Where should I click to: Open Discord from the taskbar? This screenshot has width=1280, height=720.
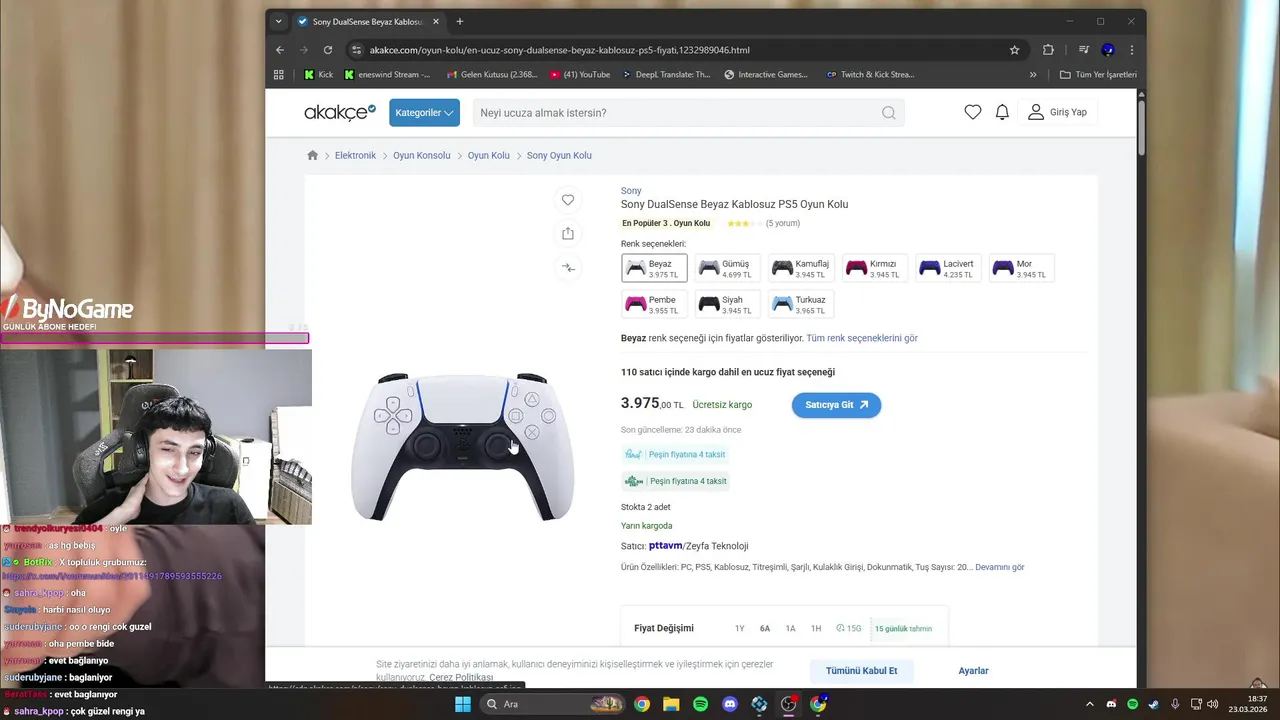coord(730,704)
